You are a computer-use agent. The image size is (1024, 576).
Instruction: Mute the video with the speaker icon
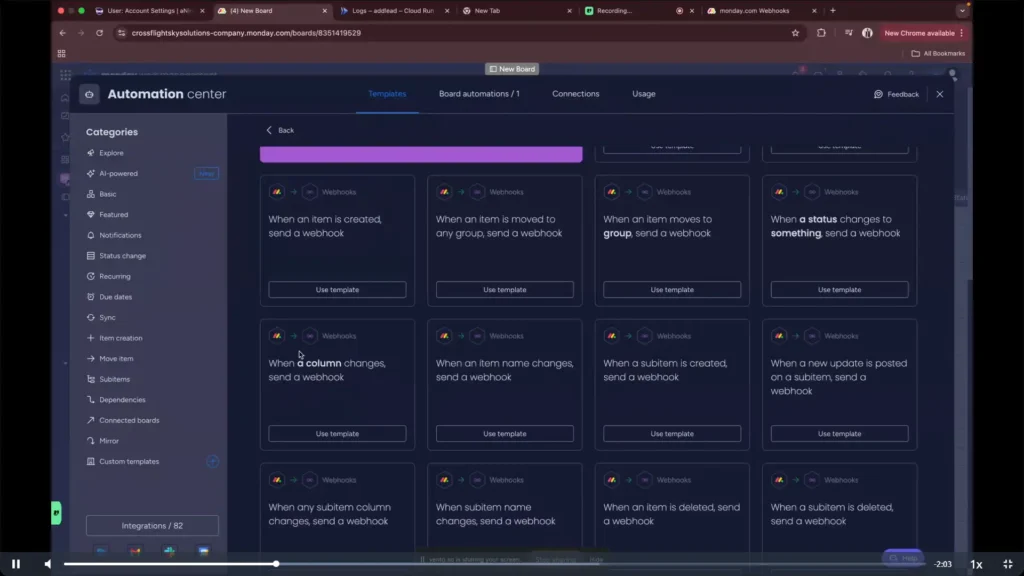pyautogui.click(x=48, y=564)
